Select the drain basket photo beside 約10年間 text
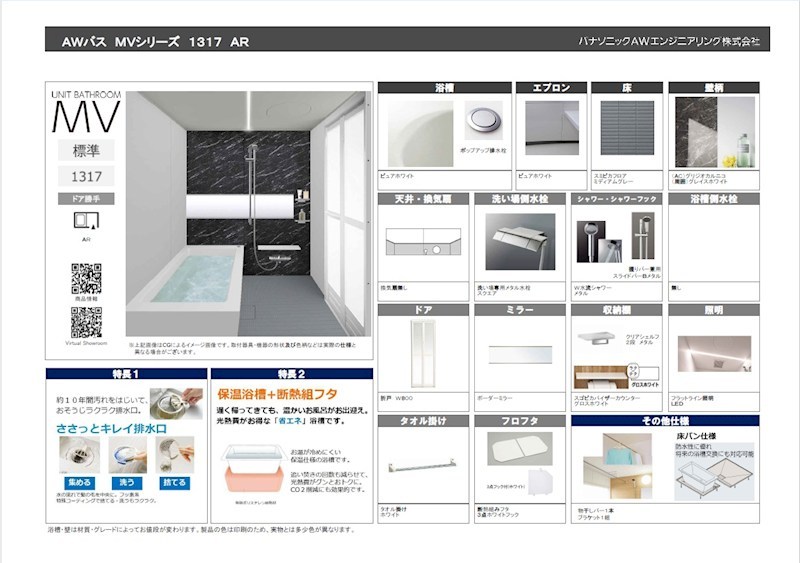 176,403
